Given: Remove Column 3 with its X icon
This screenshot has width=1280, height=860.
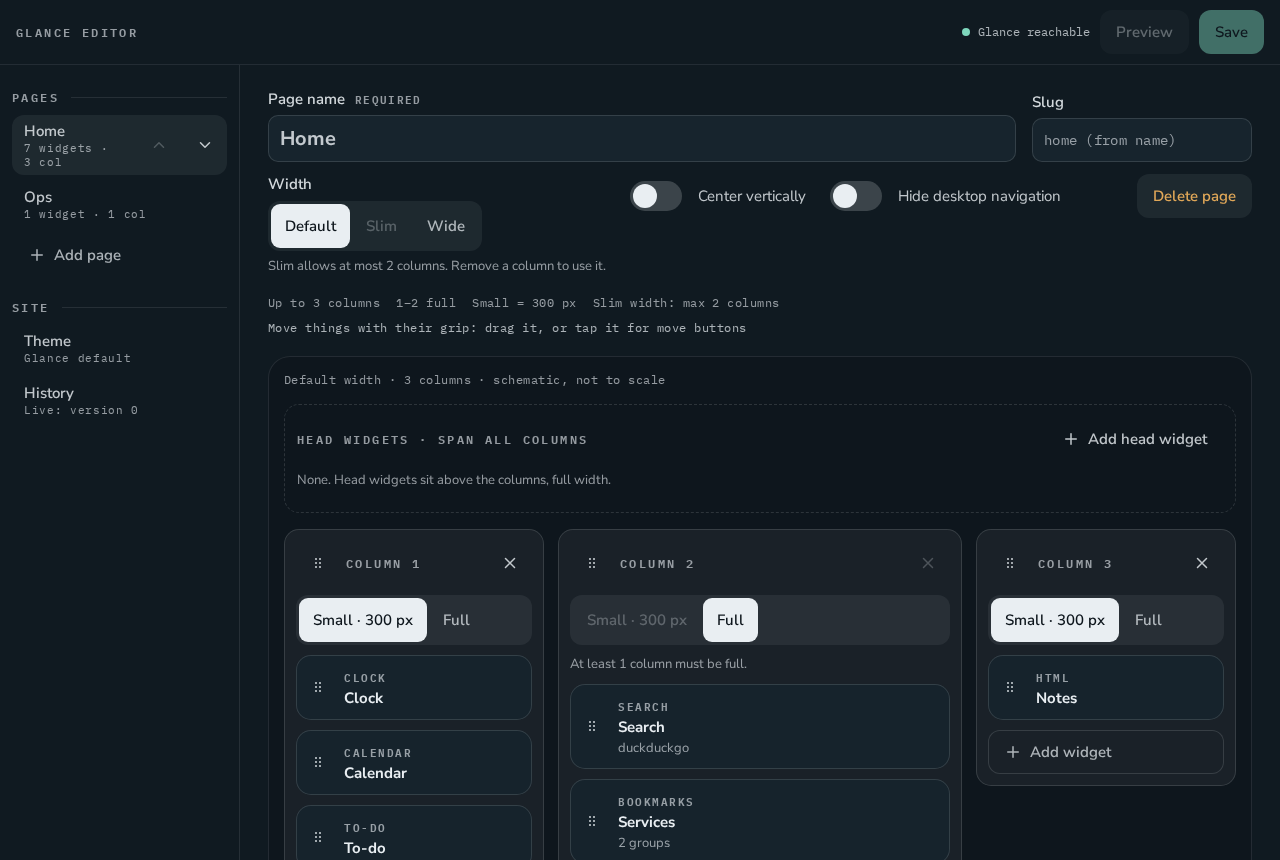Looking at the screenshot, I should click(x=1202, y=563).
